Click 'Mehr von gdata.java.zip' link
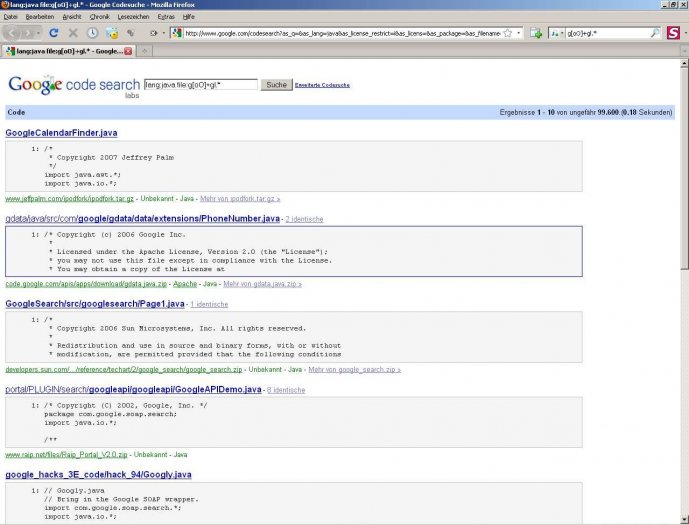This screenshot has width=689, height=525. coord(262,284)
